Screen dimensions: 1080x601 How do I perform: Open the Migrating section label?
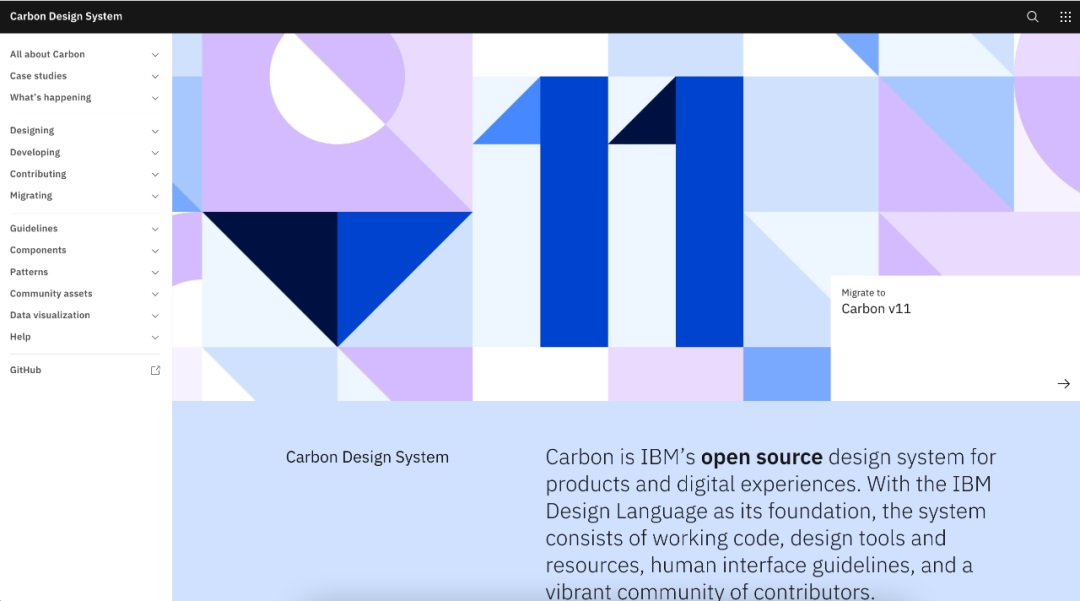(31, 196)
